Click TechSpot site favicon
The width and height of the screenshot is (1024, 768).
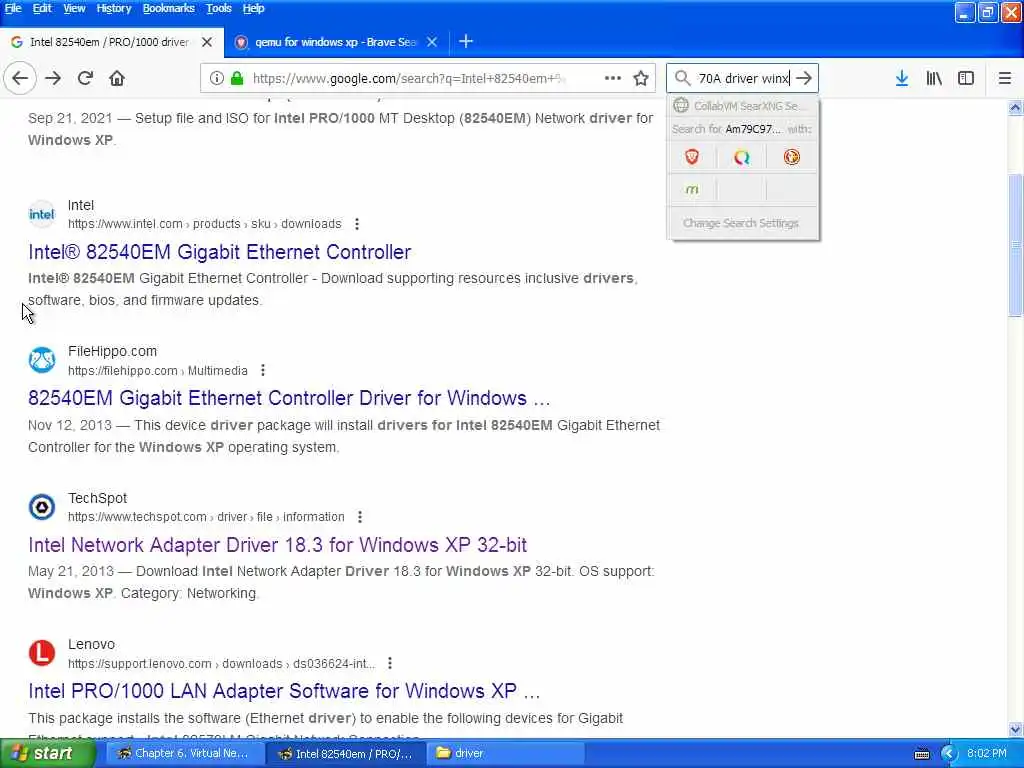[x=42, y=507]
